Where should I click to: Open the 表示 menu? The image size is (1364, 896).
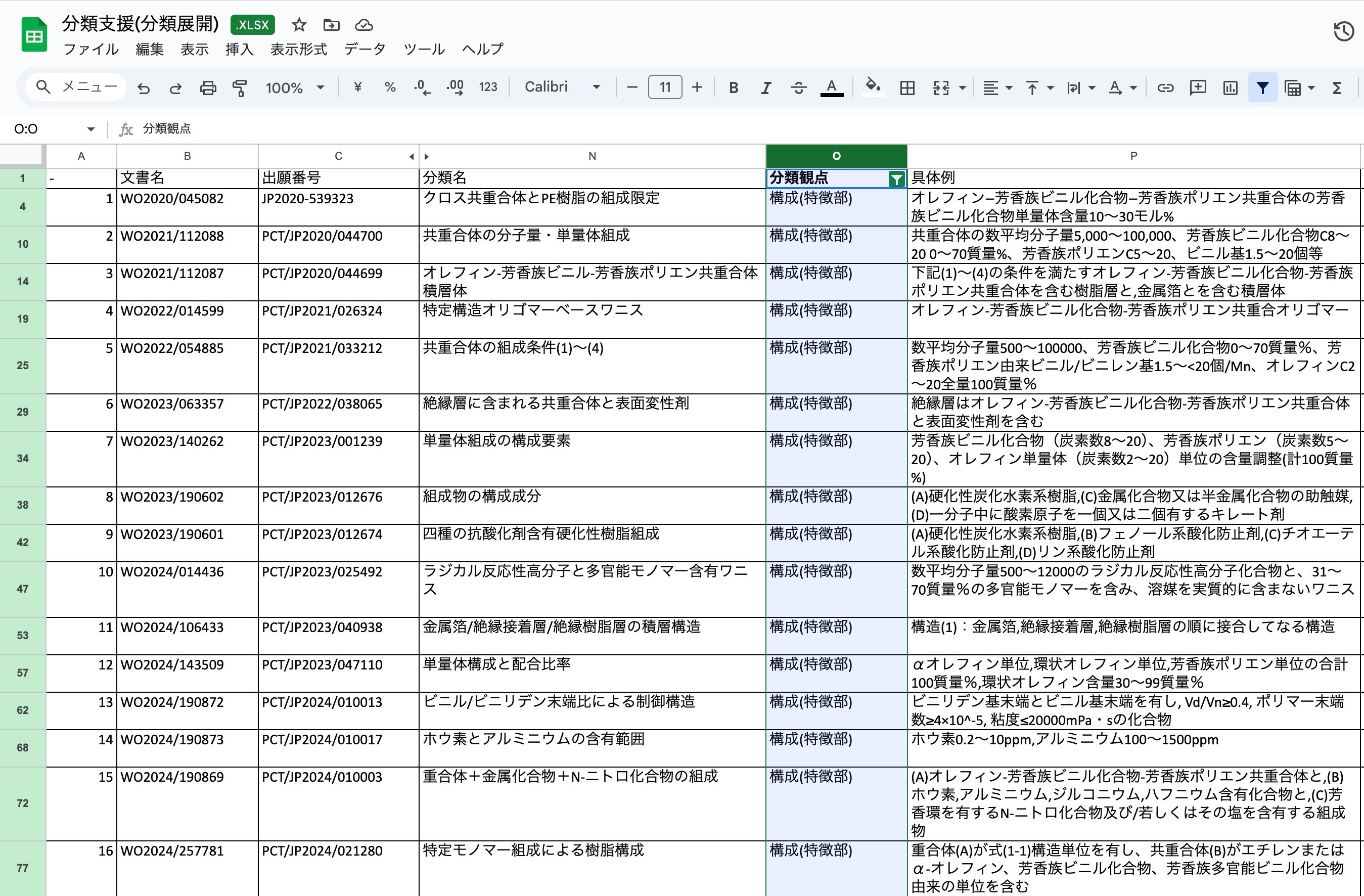[x=194, y=49]
